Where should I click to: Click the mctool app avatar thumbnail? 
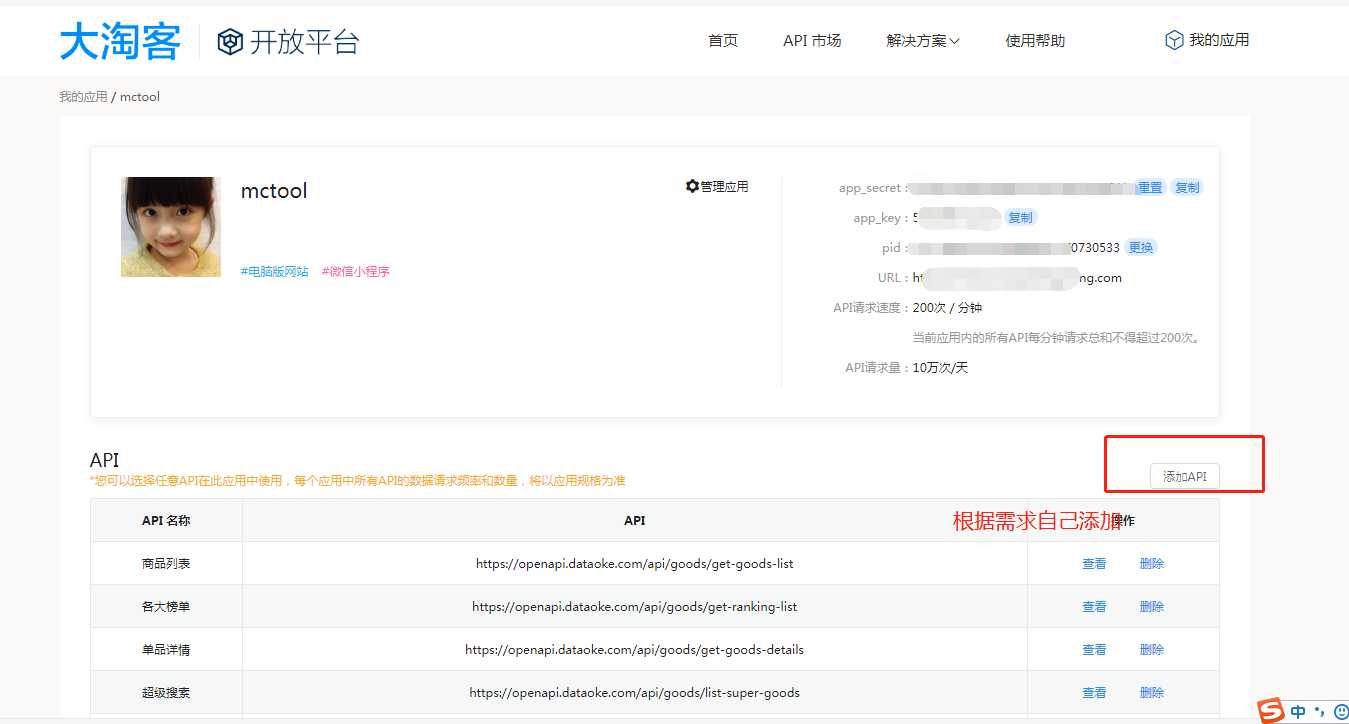(x=171, y=227)
